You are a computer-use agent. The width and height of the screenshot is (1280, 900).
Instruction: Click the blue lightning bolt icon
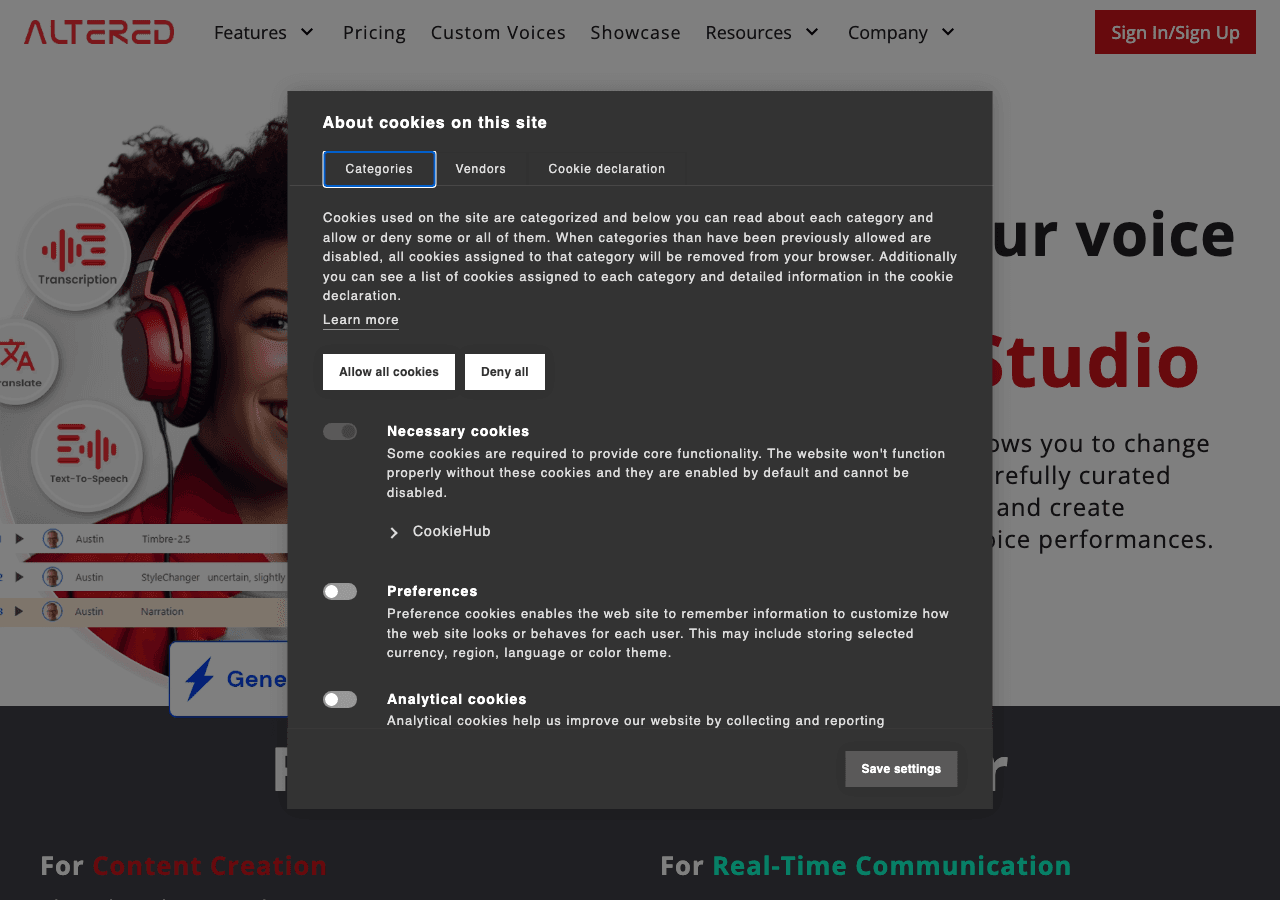199,679
